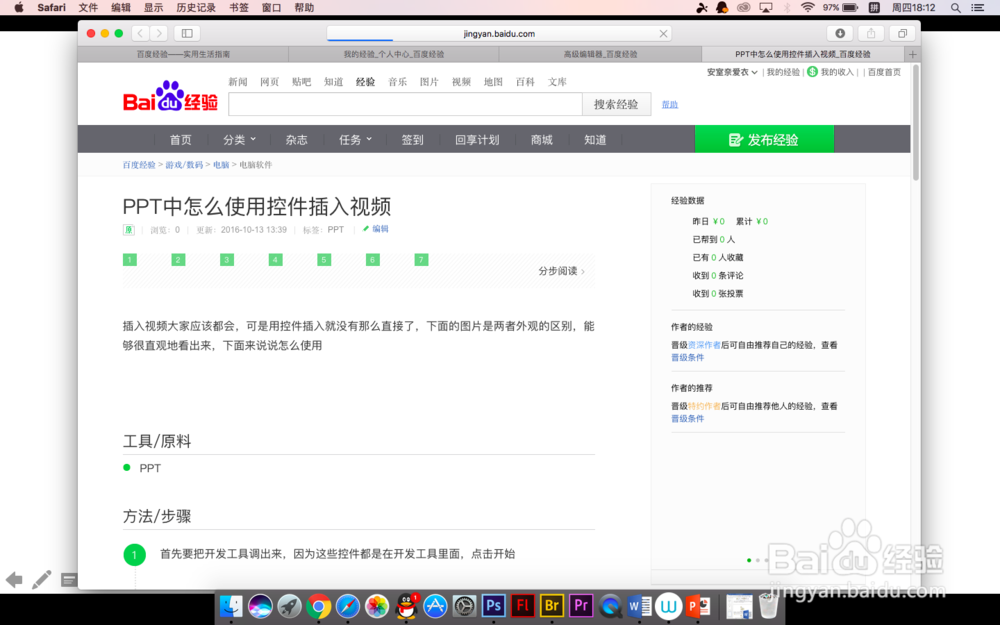
Task: Open System Preferences gear in dock
Action: [x=464, y=606]
